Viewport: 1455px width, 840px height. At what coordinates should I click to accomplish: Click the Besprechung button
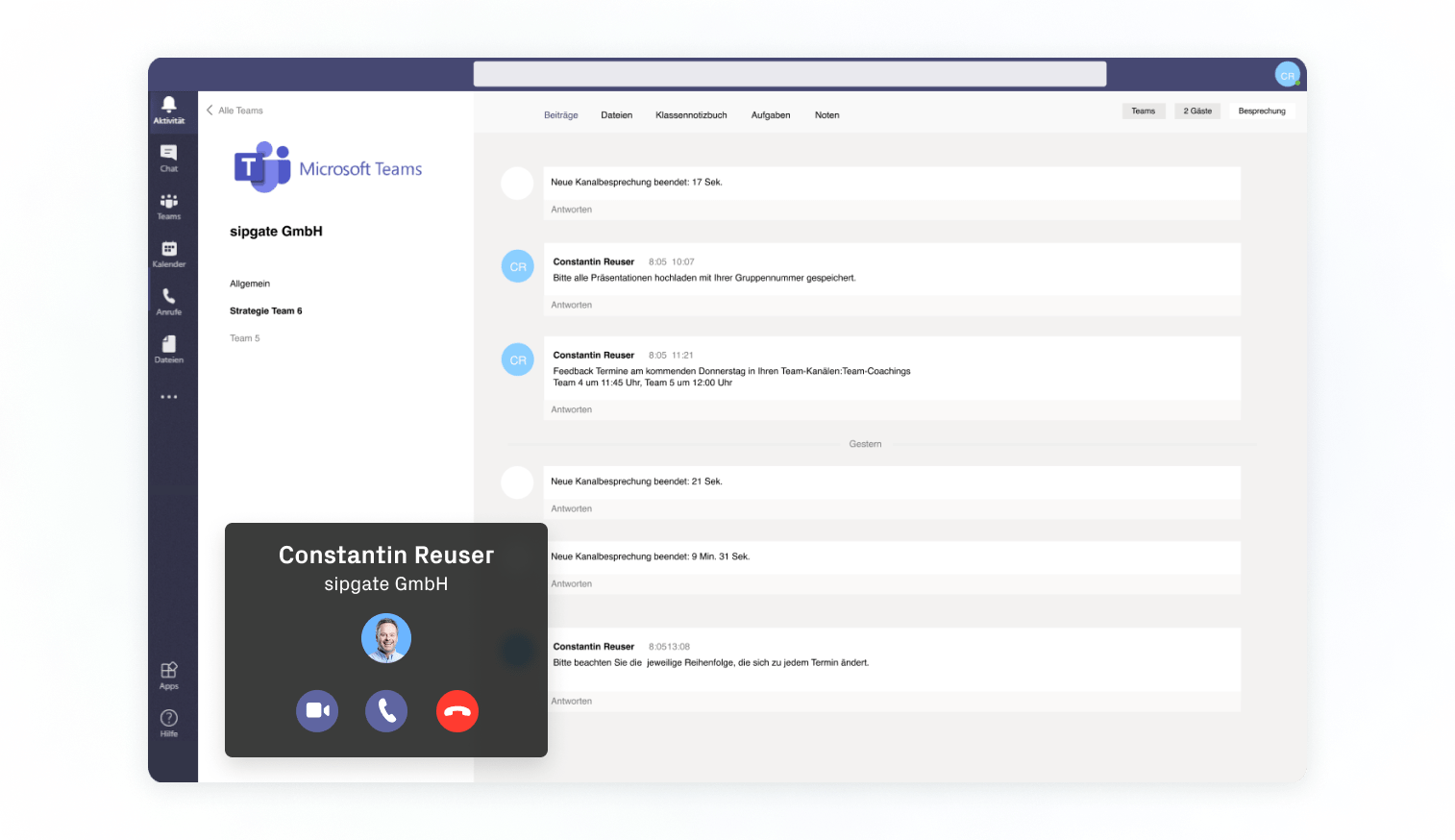tap(1262, 111)
